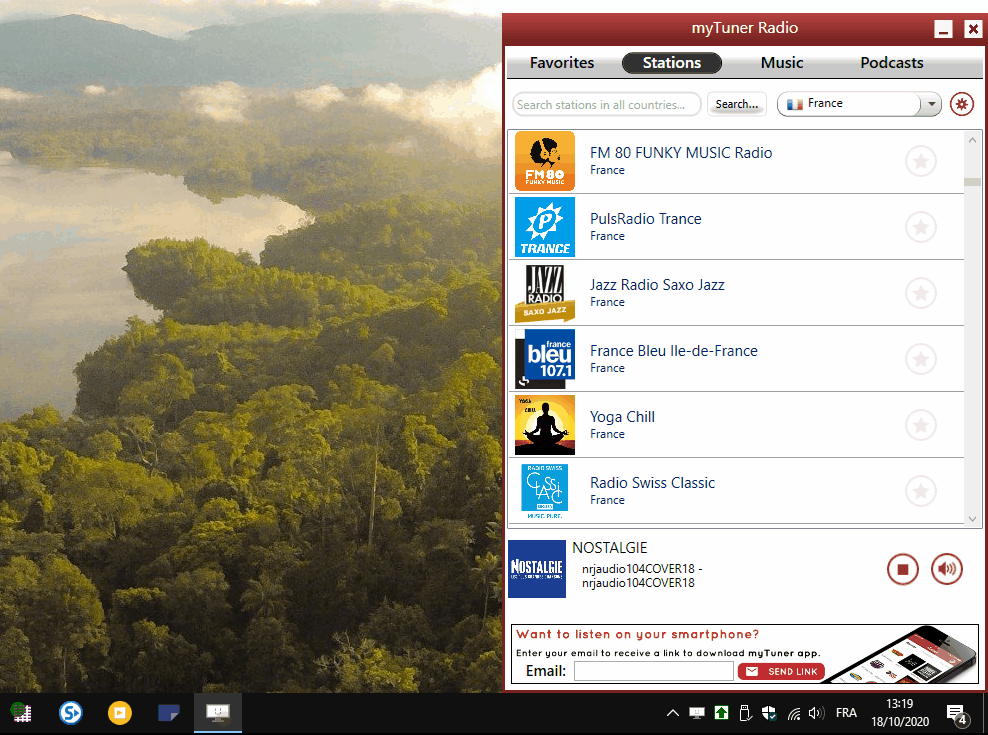The image size is (988, 735).
Task: Click the Search... button
Action: coord(737,104)
